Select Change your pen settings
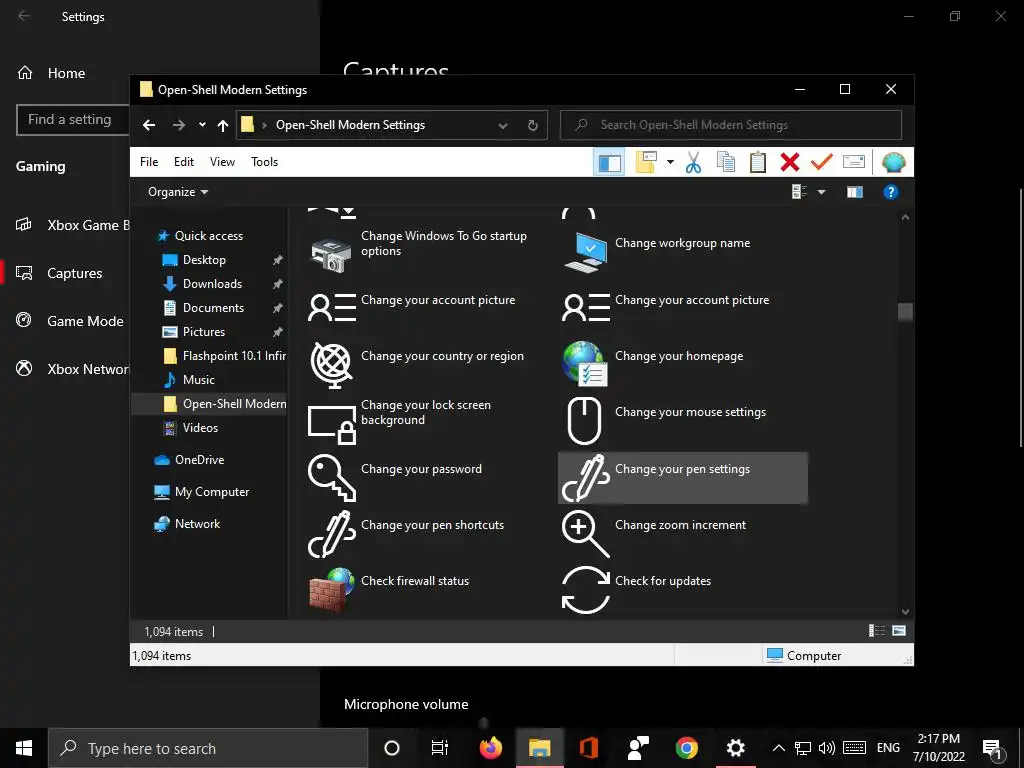Screen dimensions: 1024x768 (x=682, y=478)
